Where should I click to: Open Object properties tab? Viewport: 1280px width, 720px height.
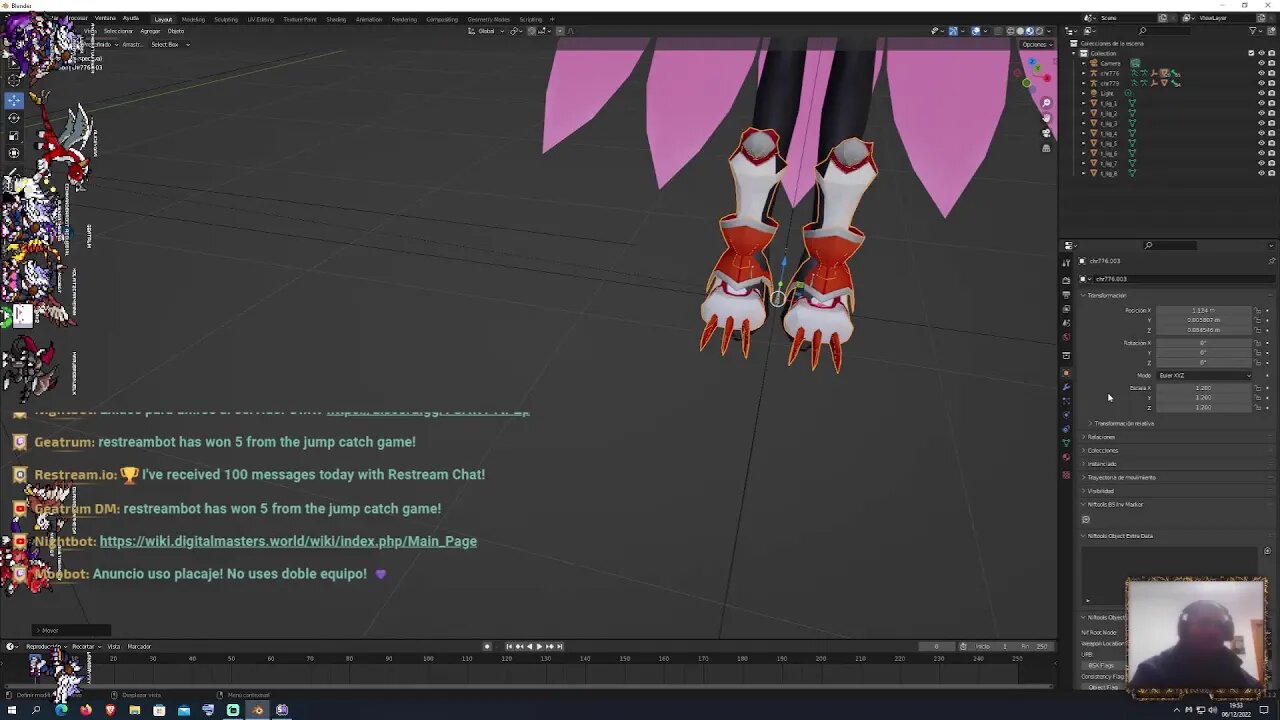coord(1066,373)
